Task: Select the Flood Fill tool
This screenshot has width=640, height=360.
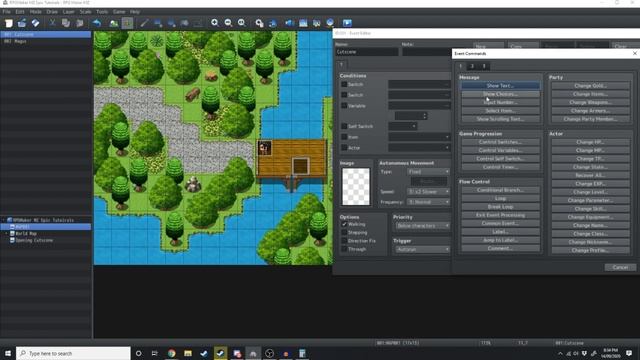Action: tap(185, 23)
